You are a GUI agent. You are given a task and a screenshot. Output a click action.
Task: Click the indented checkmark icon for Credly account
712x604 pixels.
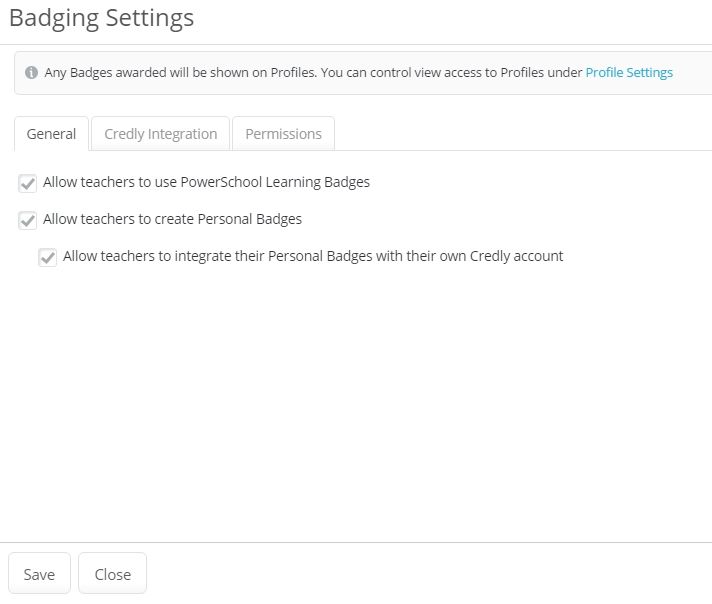(x=48, y=257)
